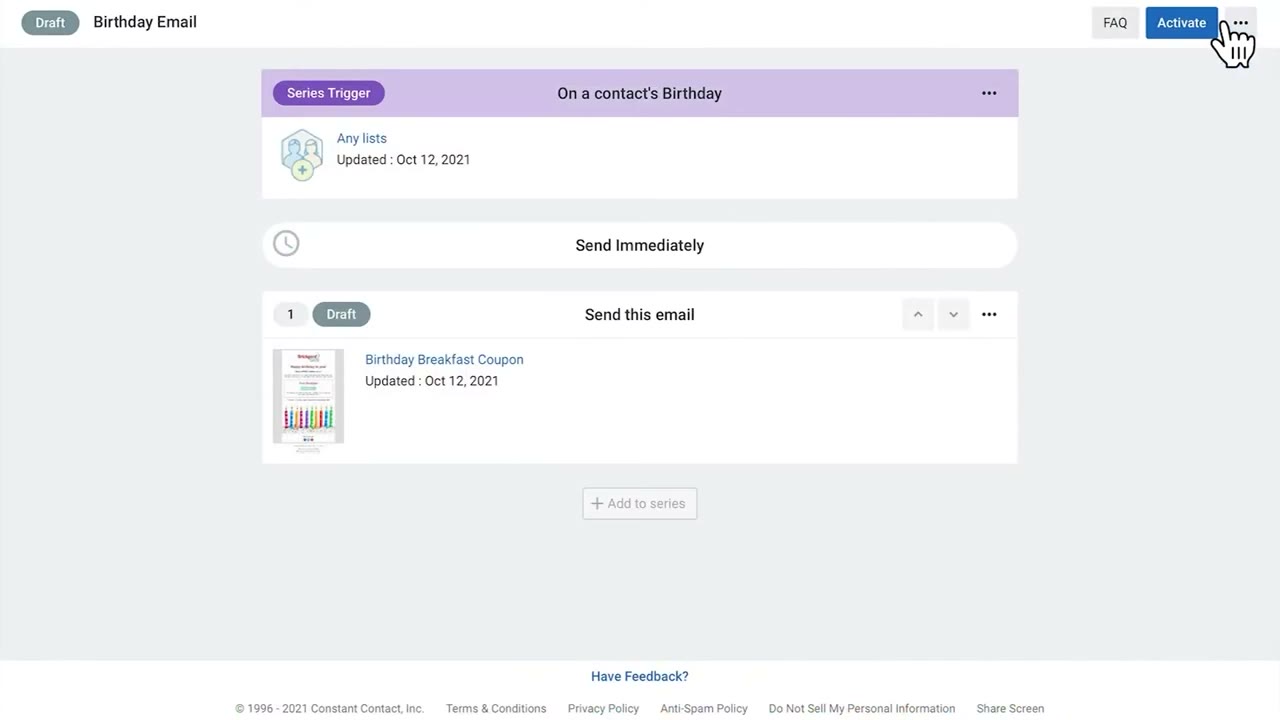
Task: Open the Any lists link
Action: (362, 138)
